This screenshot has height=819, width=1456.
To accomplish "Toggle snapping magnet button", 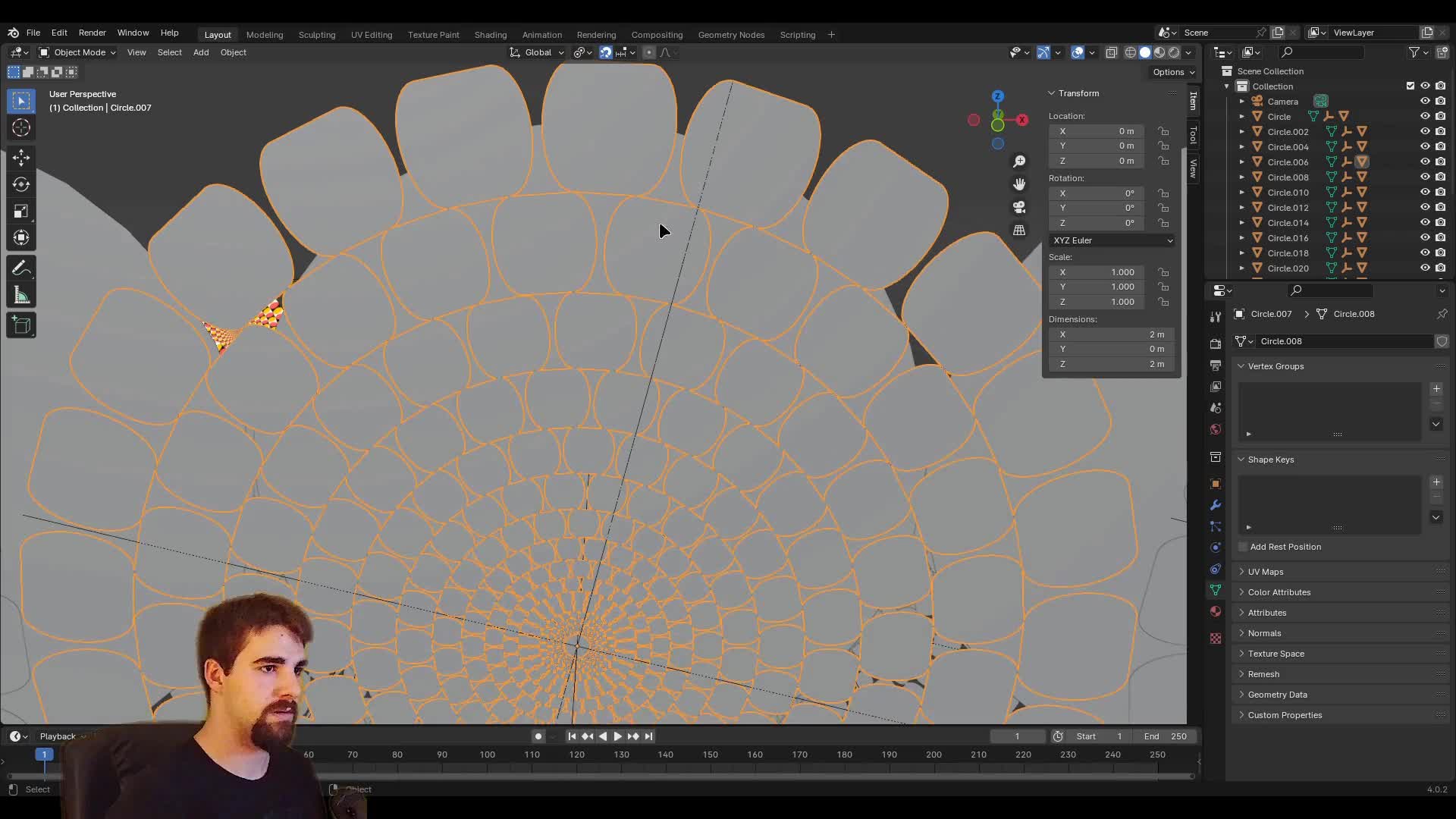I will point(606,52).
